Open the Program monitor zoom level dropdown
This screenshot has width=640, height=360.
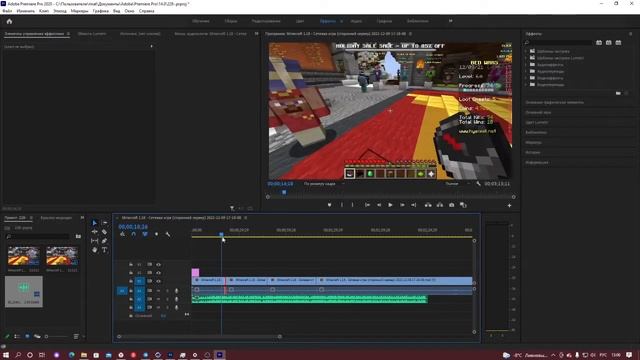[x=324, y=184]
